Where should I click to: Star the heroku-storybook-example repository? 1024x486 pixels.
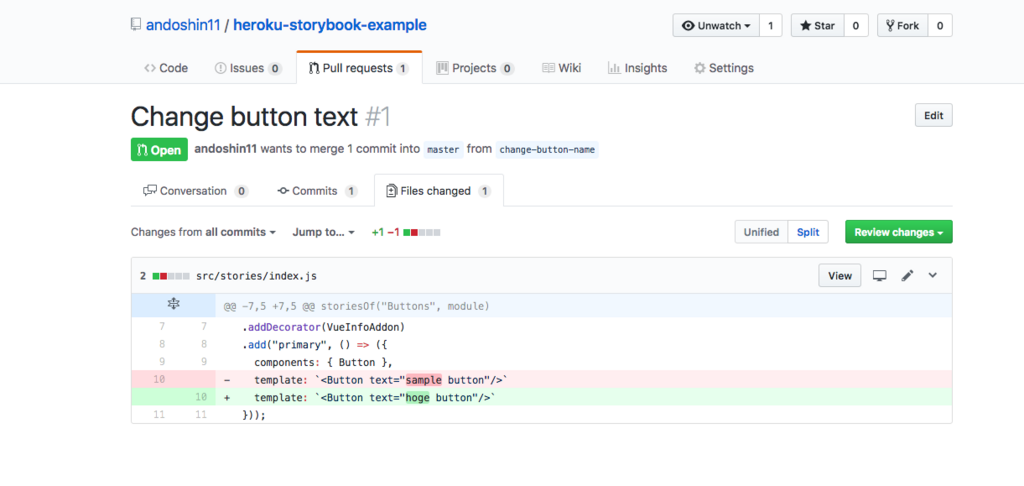[817, 25]
